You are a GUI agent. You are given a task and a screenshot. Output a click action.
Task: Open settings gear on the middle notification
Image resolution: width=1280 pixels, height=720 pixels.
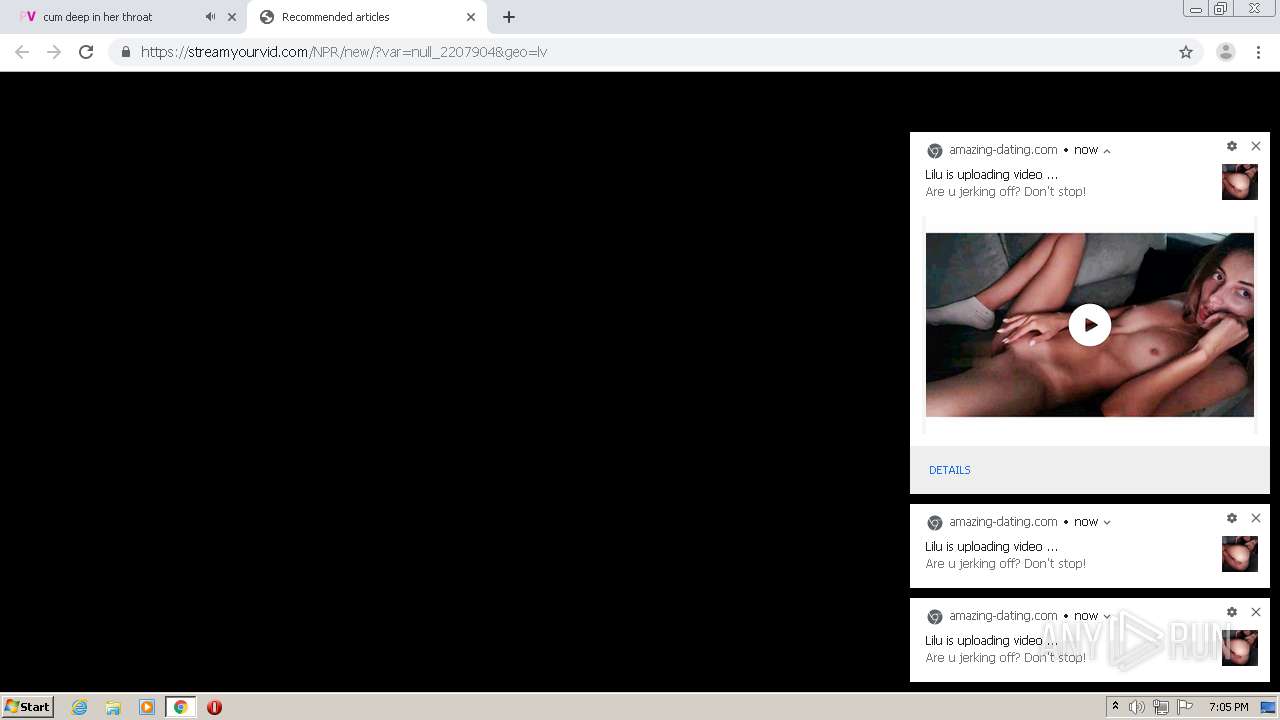pyautogui.click(x=1232, y=518)
